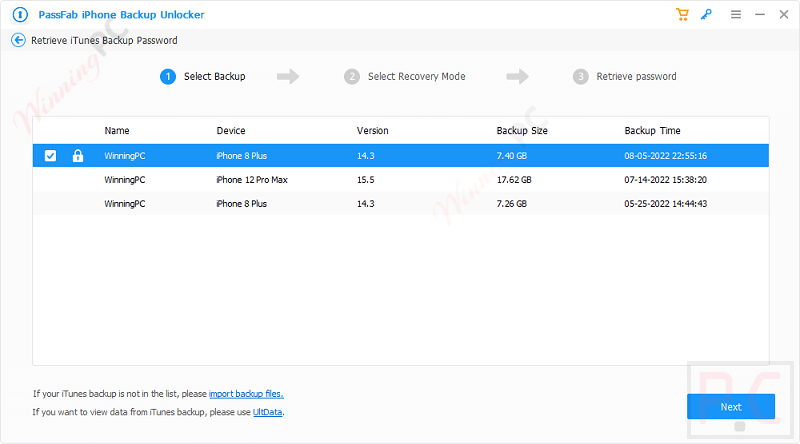Click the 15.5 version cell

[x=365, y=180]
